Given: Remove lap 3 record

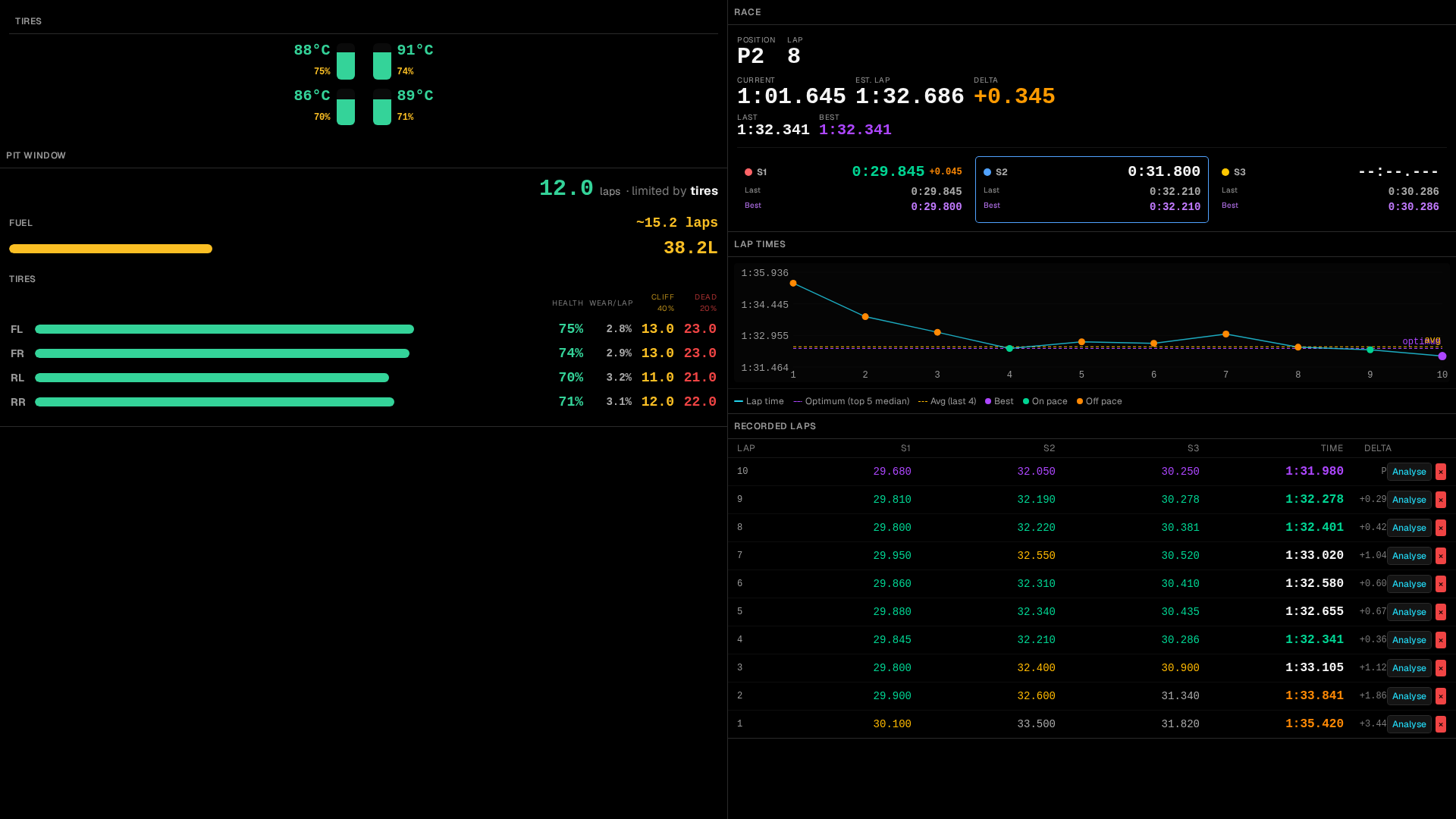Looking at the screenshot, I should [x=1441, y=668].
